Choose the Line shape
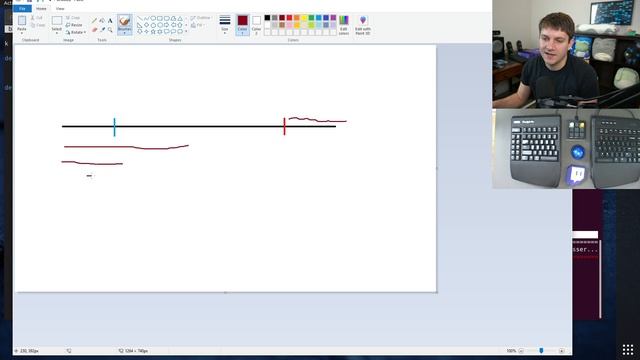 pos(140,18)
